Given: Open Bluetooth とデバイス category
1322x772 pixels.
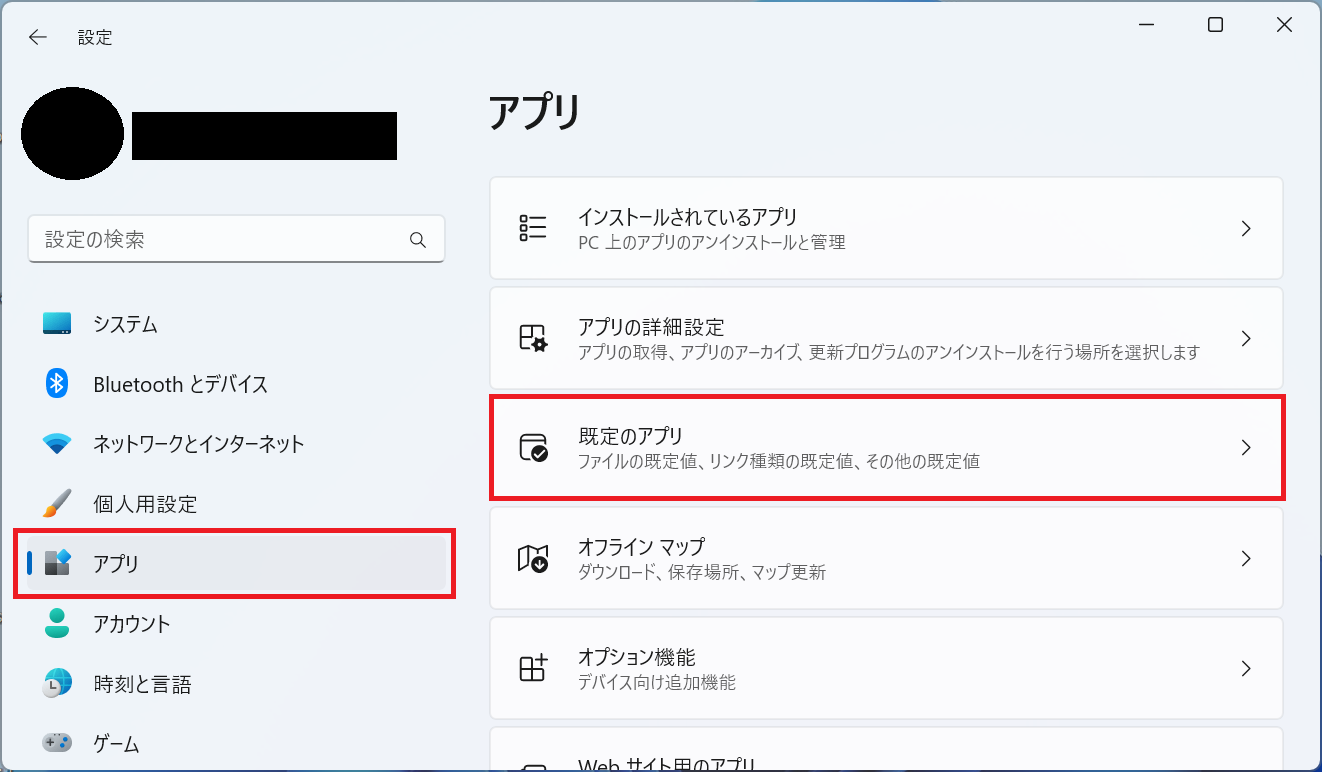Looking at the screenshot, I should 236,384.
